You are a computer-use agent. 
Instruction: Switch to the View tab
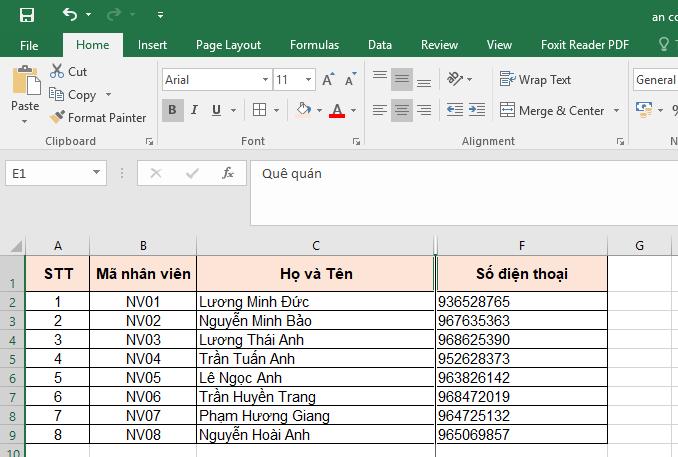tap(499, 45)
